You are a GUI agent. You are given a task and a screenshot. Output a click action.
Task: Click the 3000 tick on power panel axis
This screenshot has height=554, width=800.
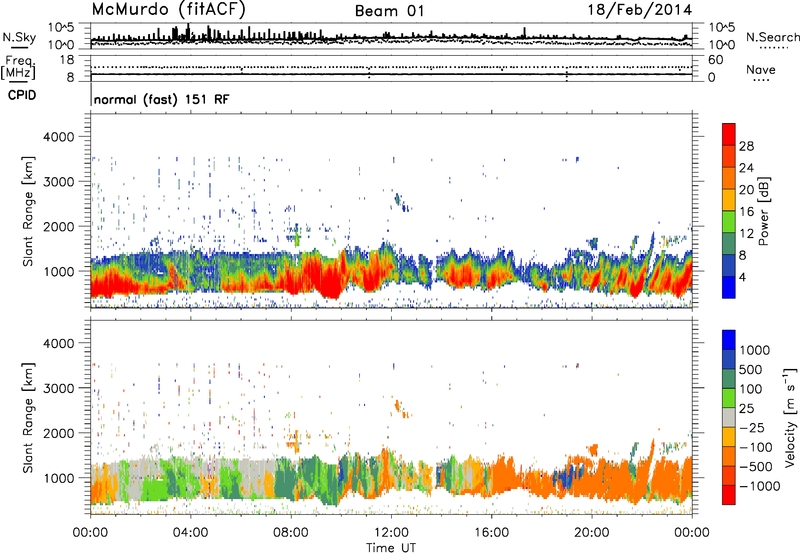click(59, 182)
